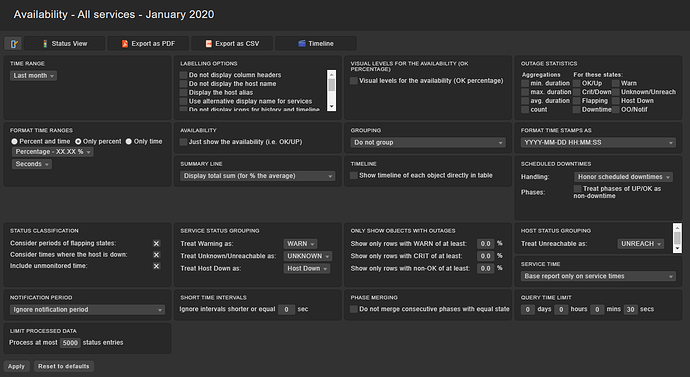
Task: Open the Do not group dropdown
Action: (428, 143)
